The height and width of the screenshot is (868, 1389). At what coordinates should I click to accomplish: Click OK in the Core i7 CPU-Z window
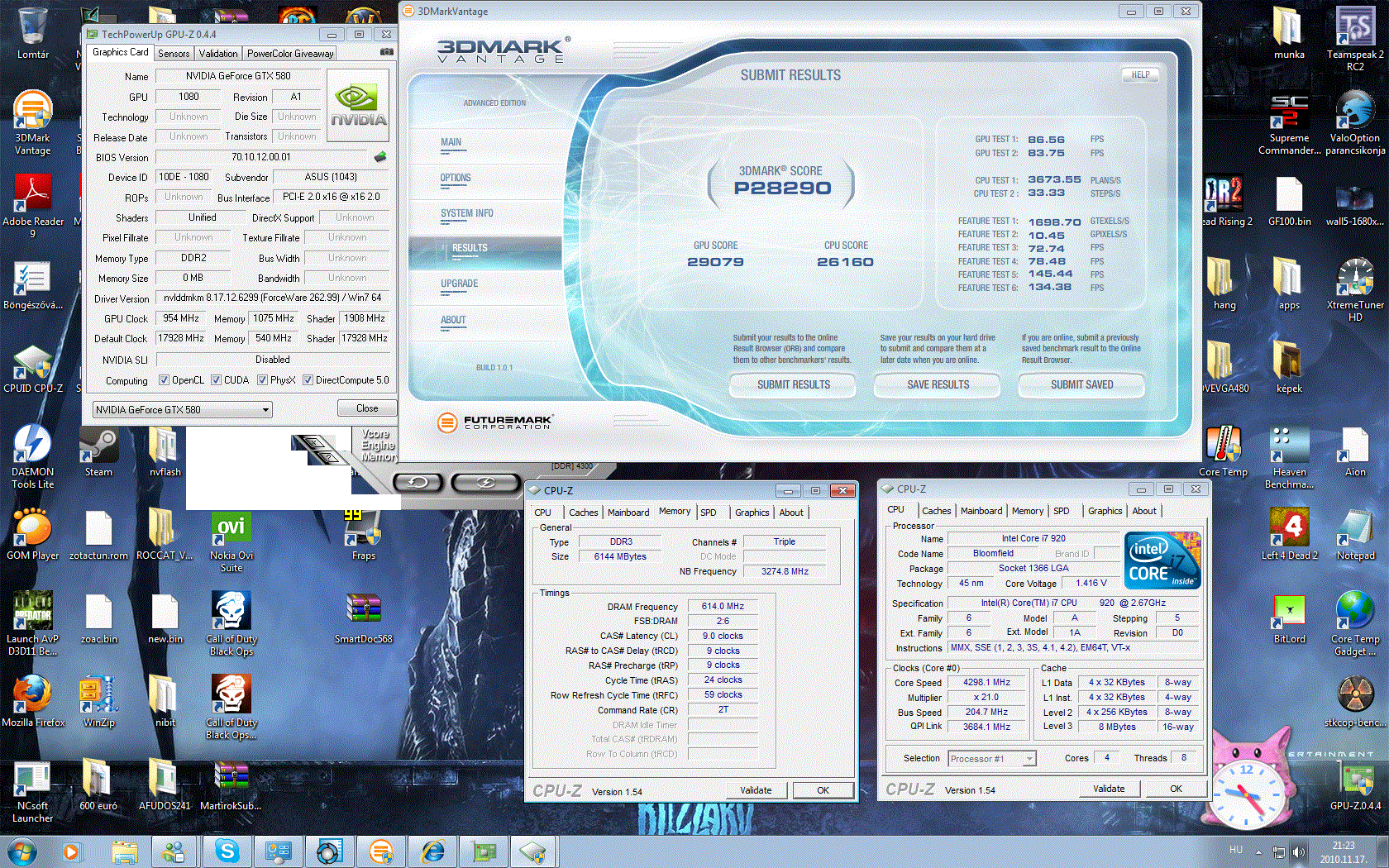(1176, 789)
